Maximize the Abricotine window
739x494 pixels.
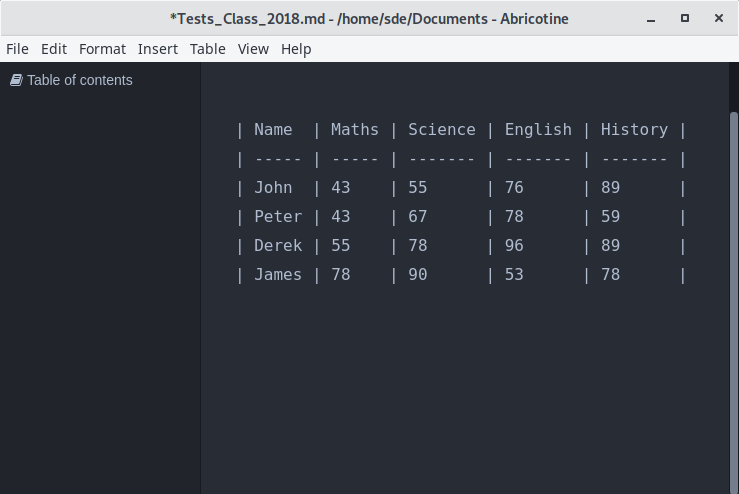point(685,18)
